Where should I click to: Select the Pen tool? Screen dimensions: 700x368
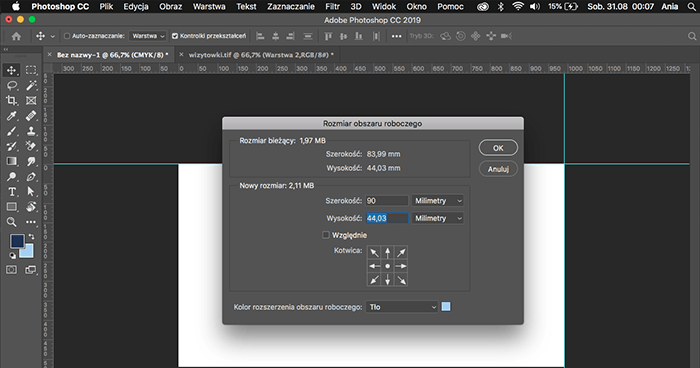coord(31,177)
